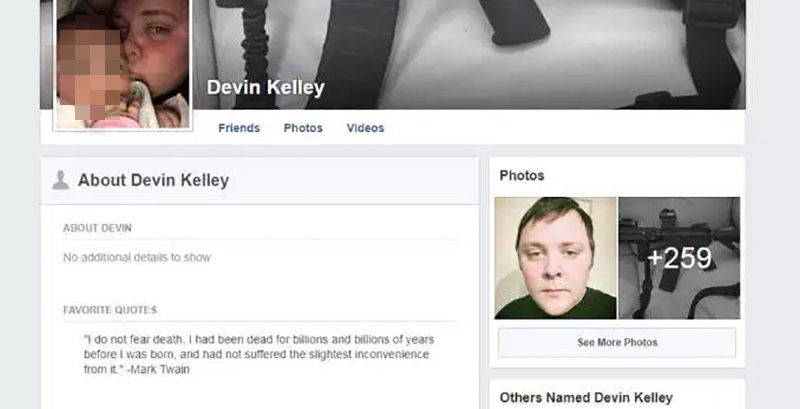The width and height of the screenshot is (800, 409).
Task: Open the +259 photos thumbnail
Action: coord(679,258)
